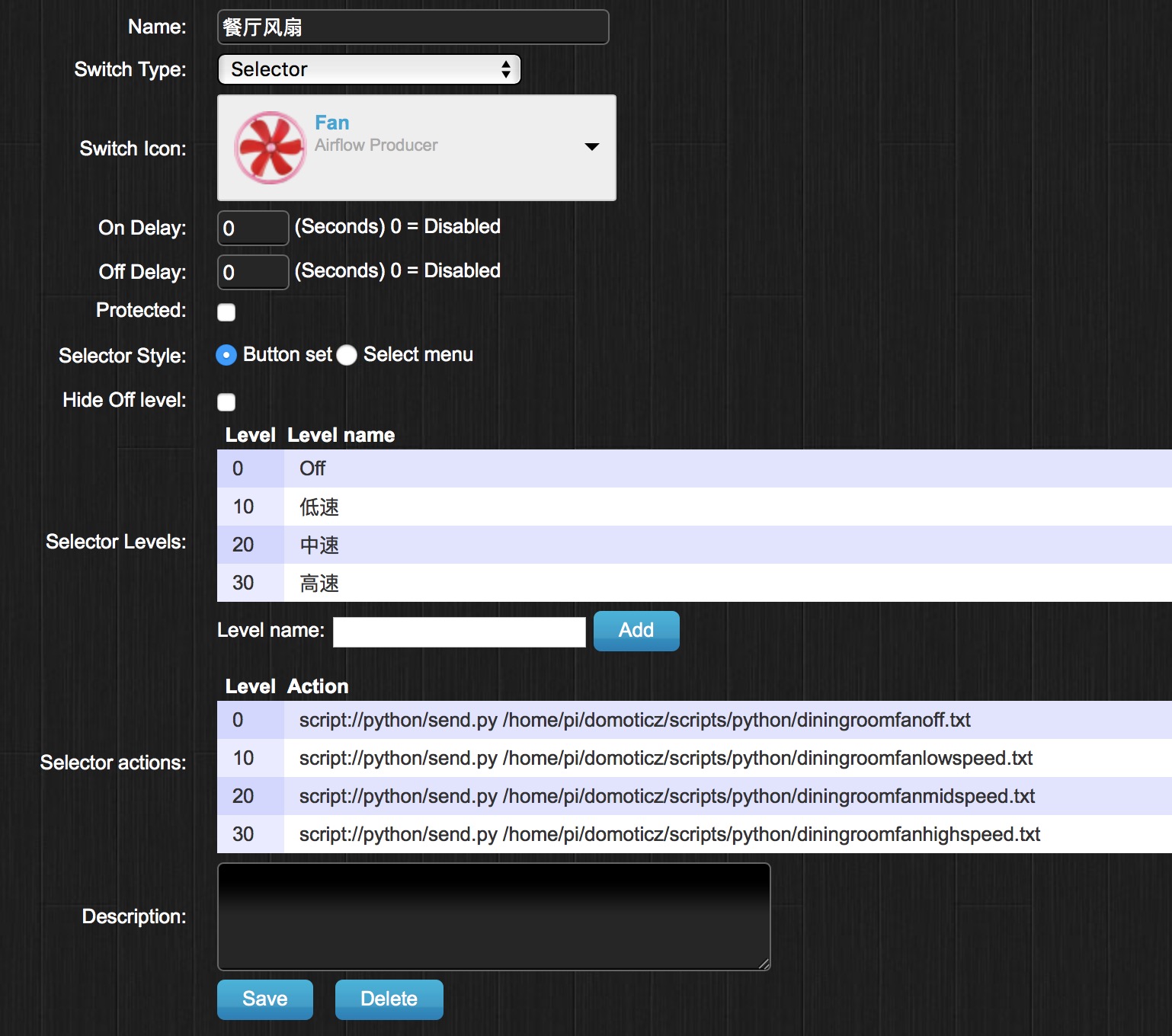Select the Off level name row
1172x1036 pixels.
click(x=694, y=468)
